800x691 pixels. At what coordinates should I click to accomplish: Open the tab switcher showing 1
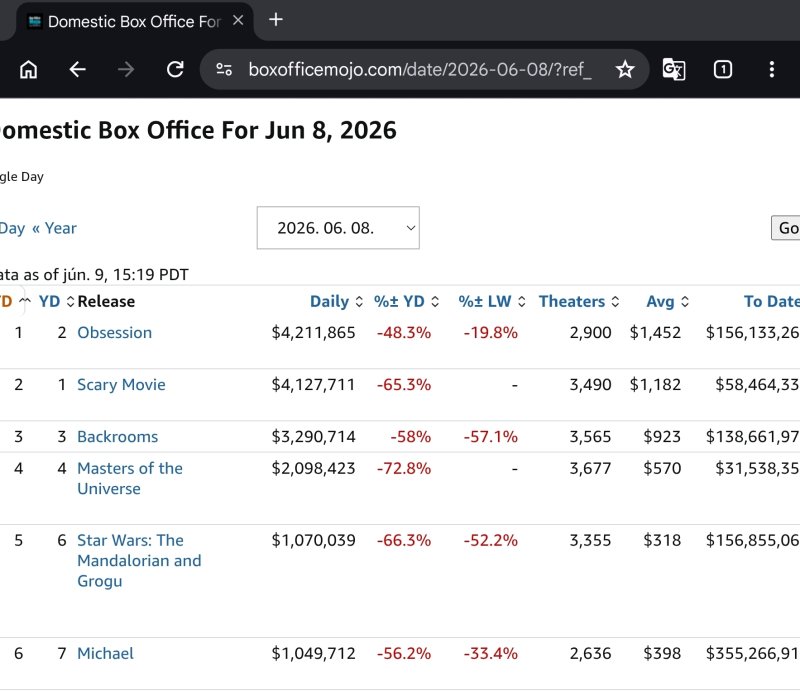tap(722, 69)
